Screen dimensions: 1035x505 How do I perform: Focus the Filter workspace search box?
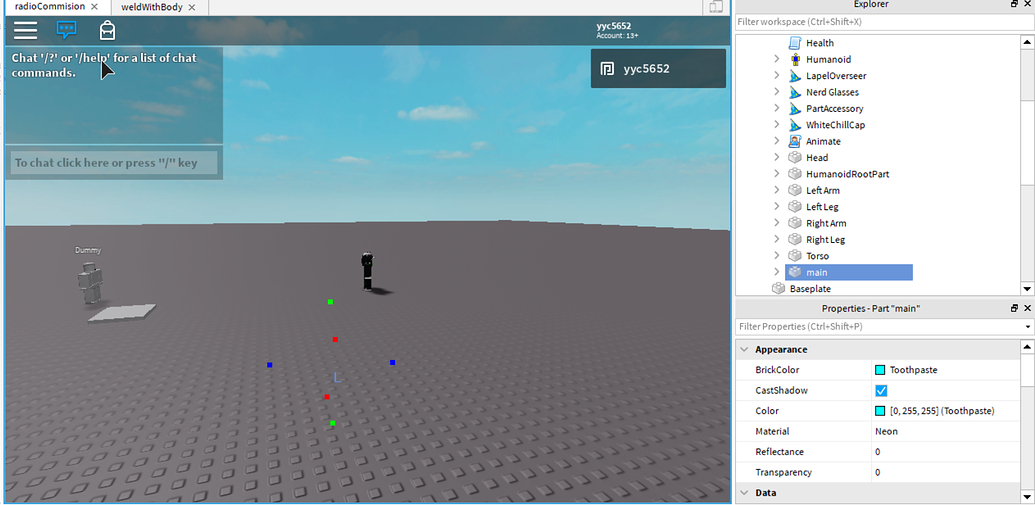pyautogui.click(x=883, y=22)
